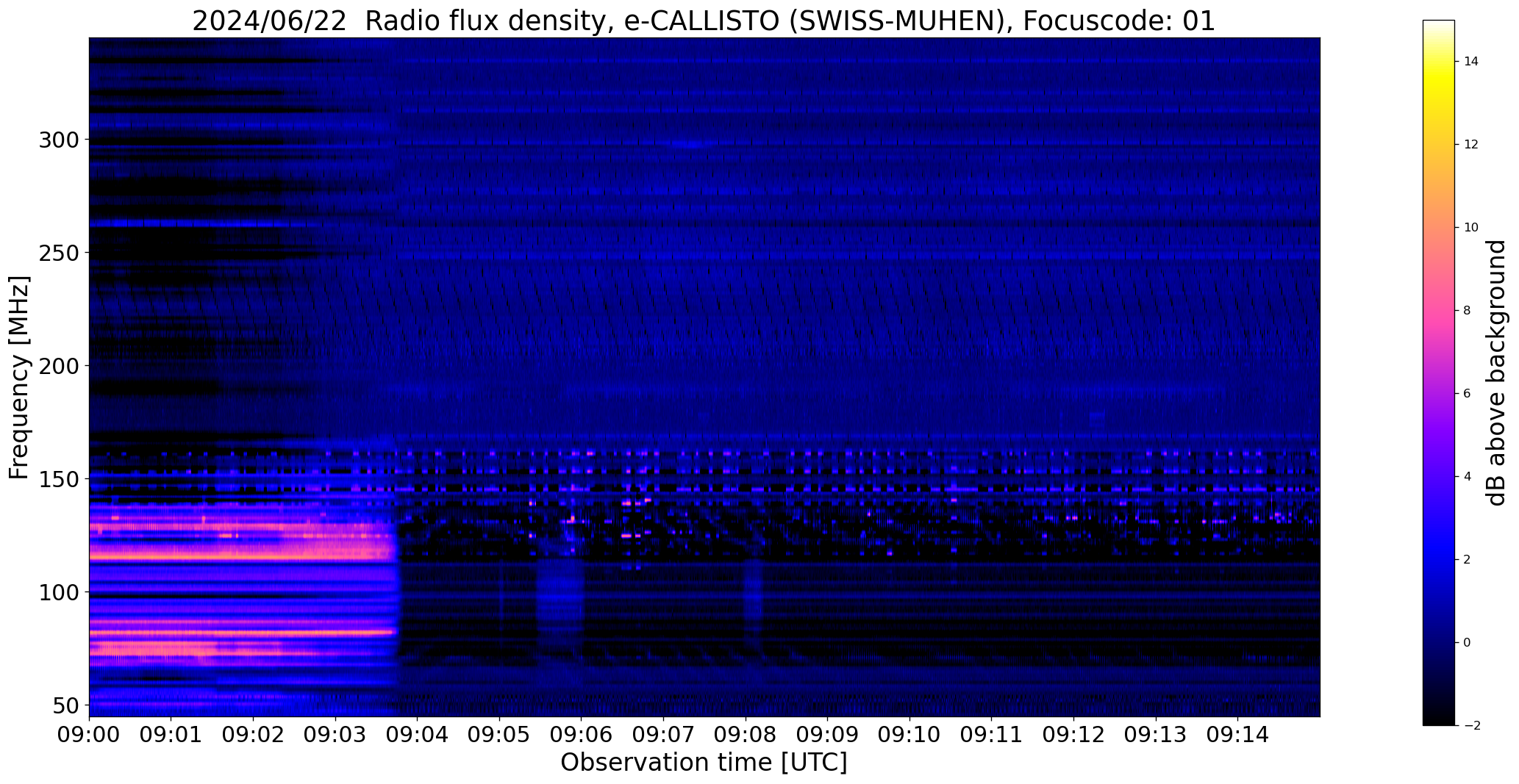Click the 100 MHz frequency tick label
Screen dimensions: 1519x784
click(60, 592)
